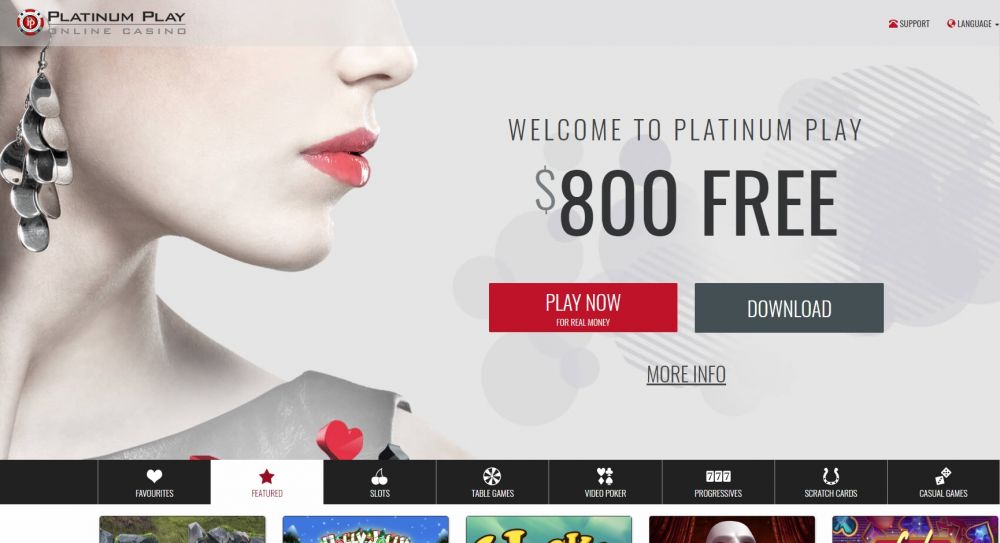Open the Casual Games dice icon
1000x543 pixels.
coord(943,476)
